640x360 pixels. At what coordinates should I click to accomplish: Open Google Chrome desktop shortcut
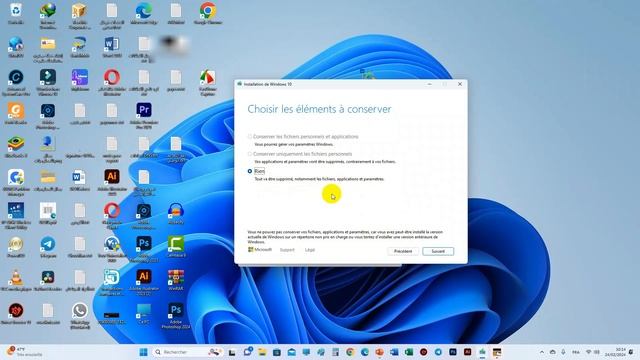208,13
